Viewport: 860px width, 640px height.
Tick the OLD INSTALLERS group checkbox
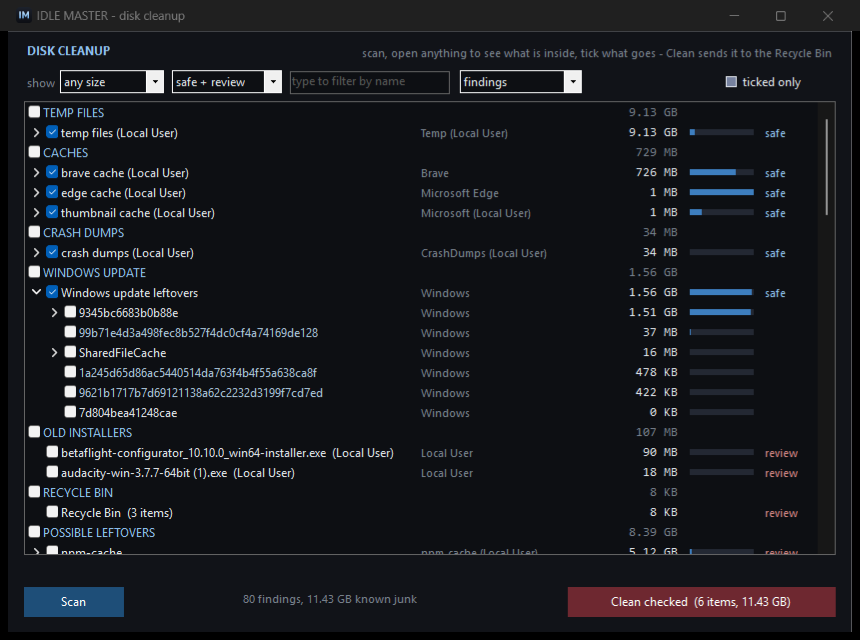pyautogui.click(x=34, y=432)
